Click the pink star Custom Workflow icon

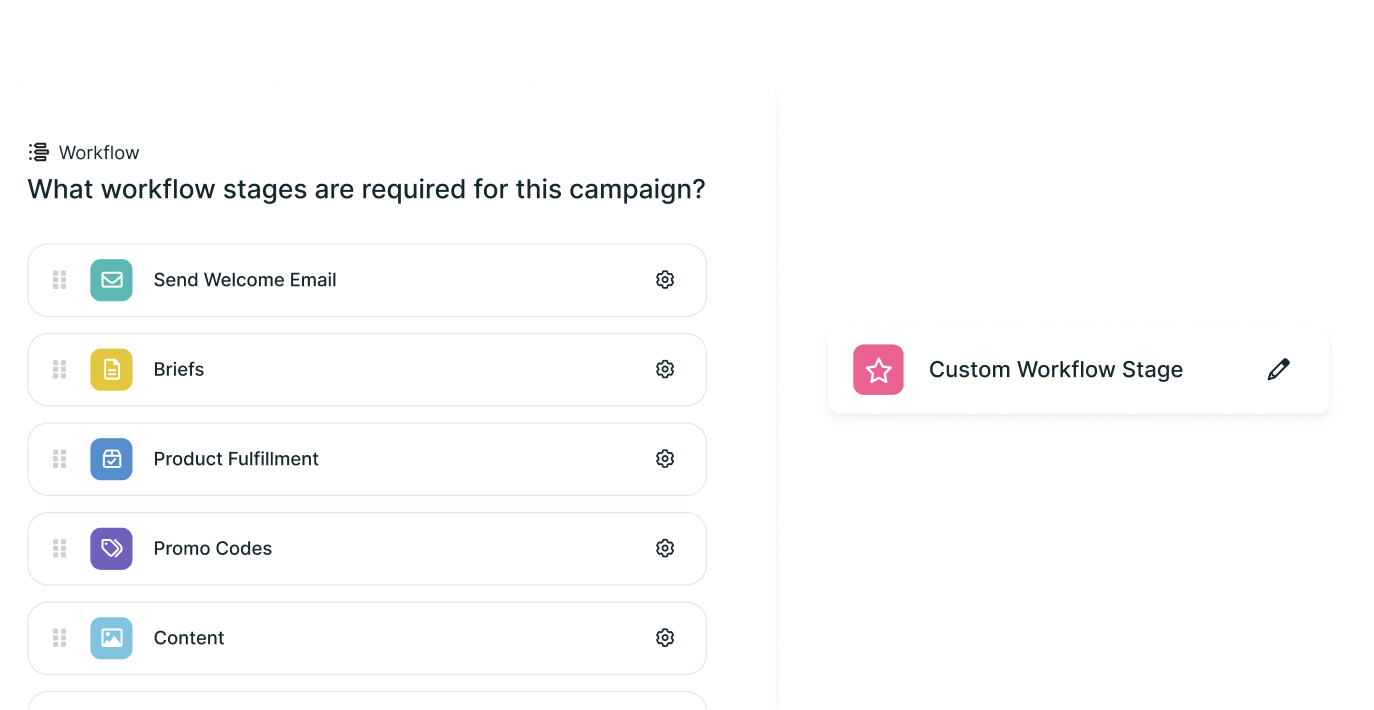[x=878, y=370]
